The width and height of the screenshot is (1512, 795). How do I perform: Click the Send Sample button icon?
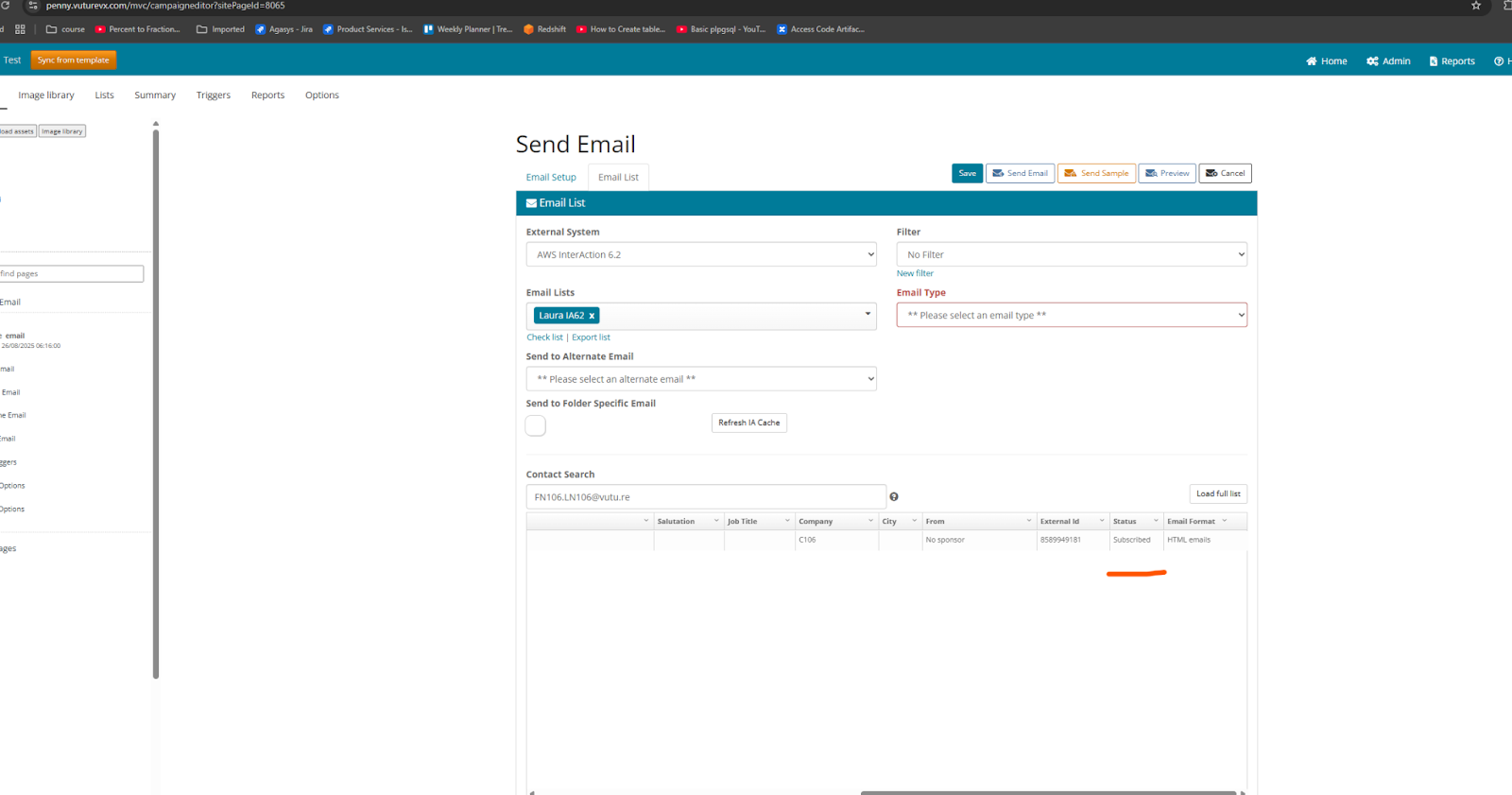(x=1070, y=173)
